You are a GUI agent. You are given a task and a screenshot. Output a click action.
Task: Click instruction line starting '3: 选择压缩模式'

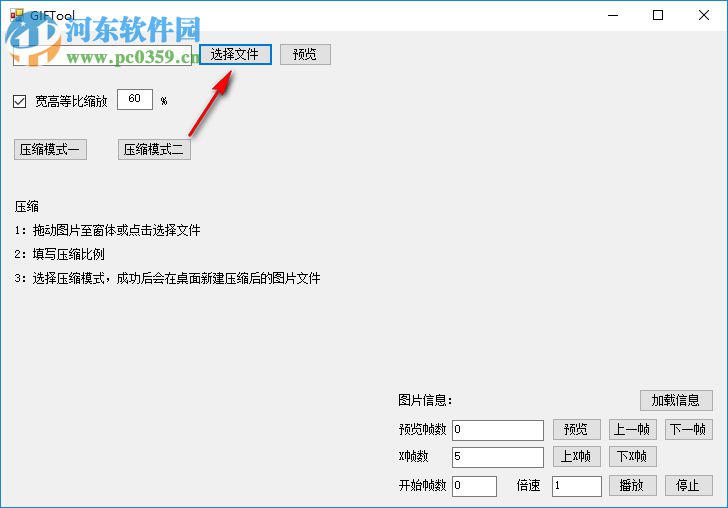coord(167,279)
